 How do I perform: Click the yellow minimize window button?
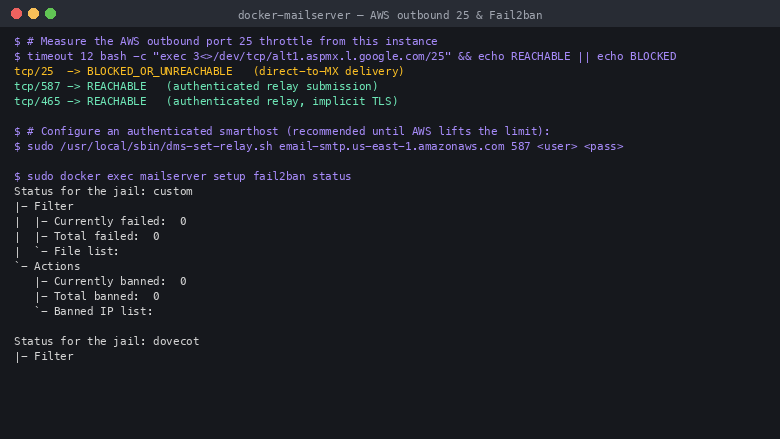[33, 13]
